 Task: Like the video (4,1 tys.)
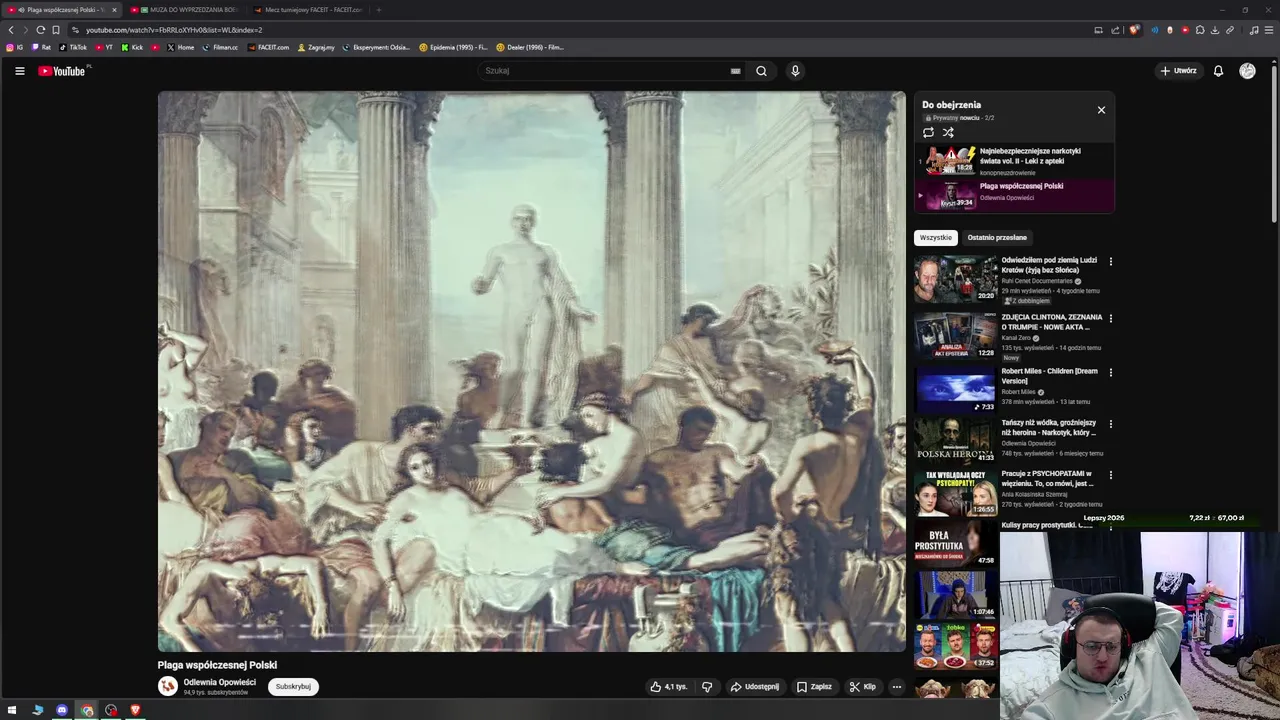669,687
